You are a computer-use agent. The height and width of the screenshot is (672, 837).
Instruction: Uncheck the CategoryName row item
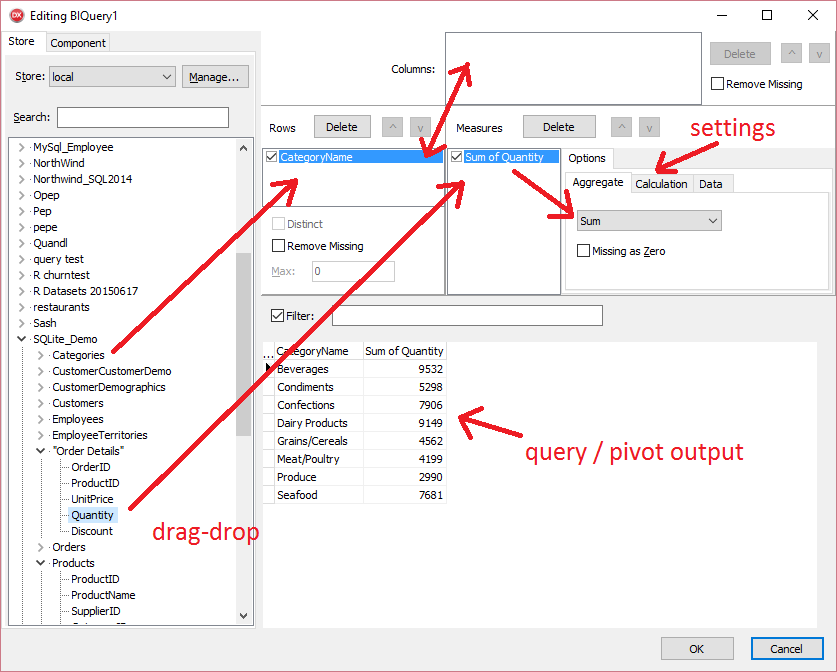point(272,157)
